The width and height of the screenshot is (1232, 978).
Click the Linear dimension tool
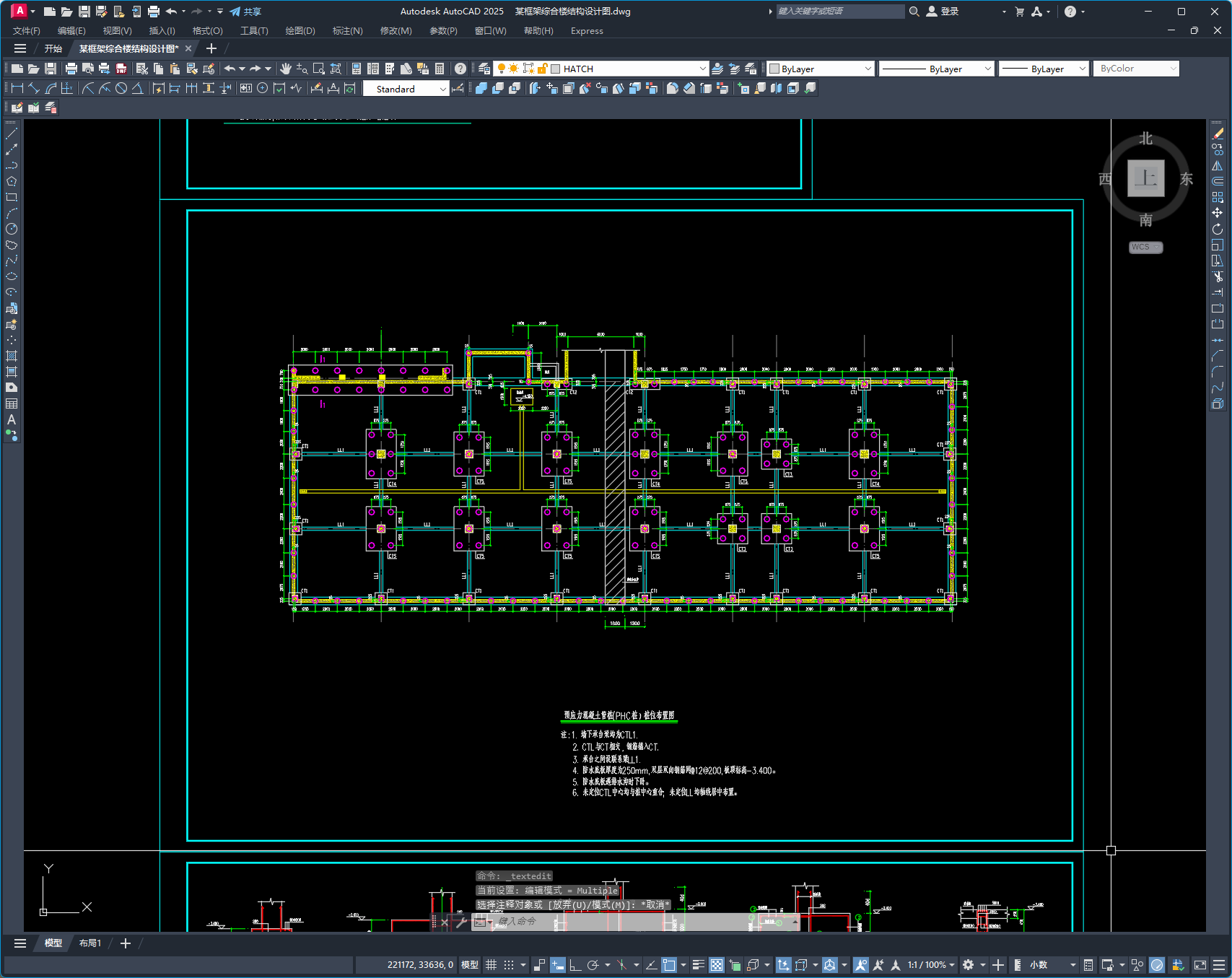[x=17, y=88]
